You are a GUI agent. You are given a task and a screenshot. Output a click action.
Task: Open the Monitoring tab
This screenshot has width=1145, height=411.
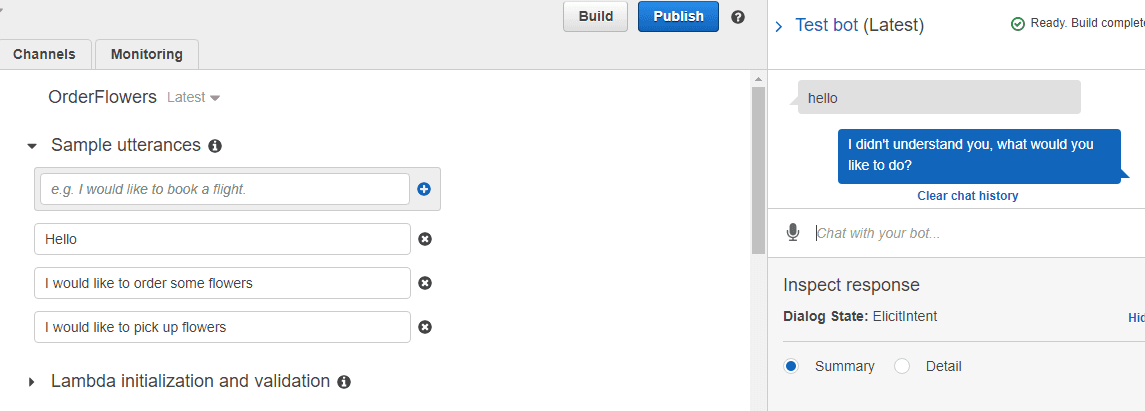point(147,54)
